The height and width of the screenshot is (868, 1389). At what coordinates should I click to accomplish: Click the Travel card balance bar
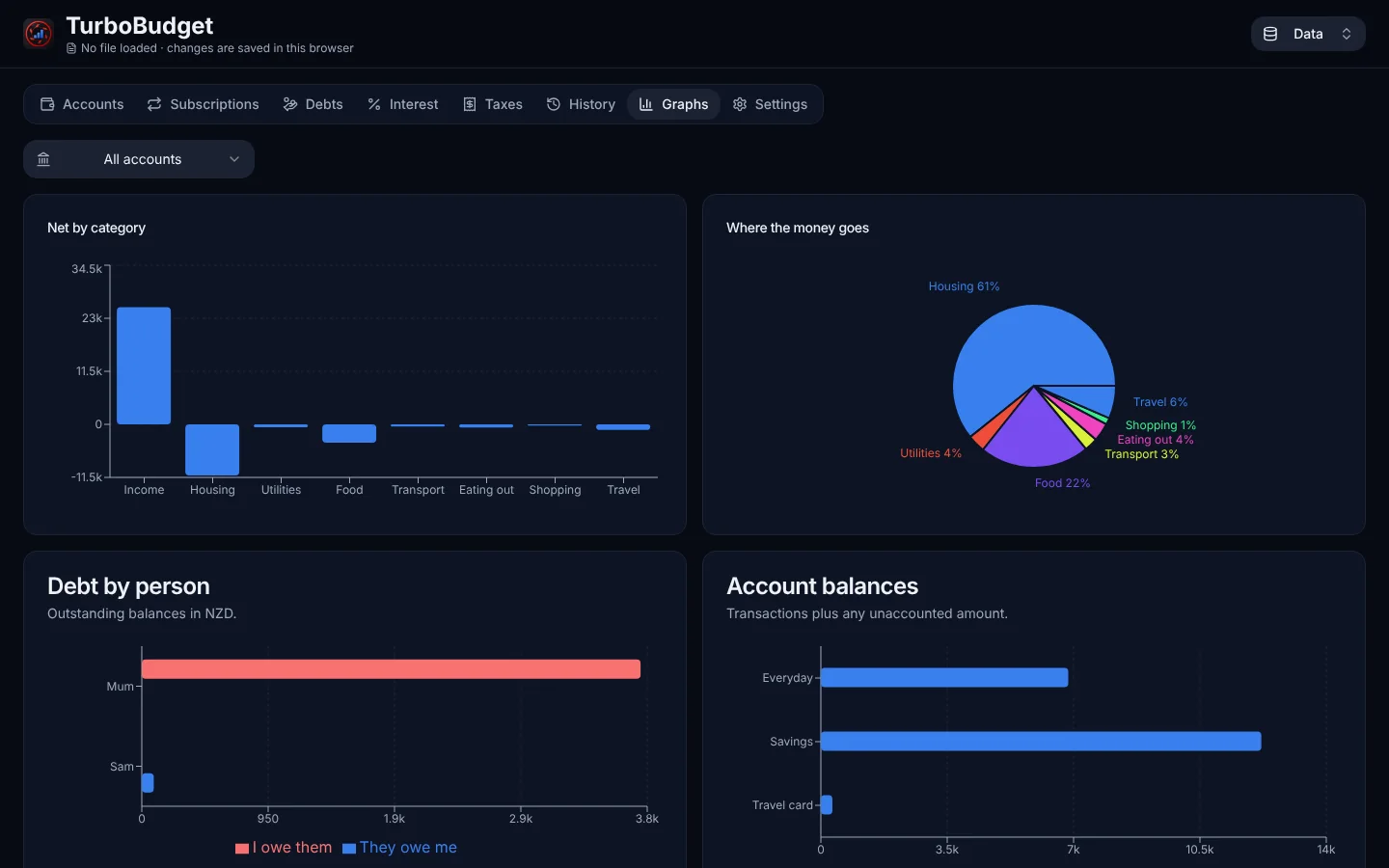click(827, 805)
